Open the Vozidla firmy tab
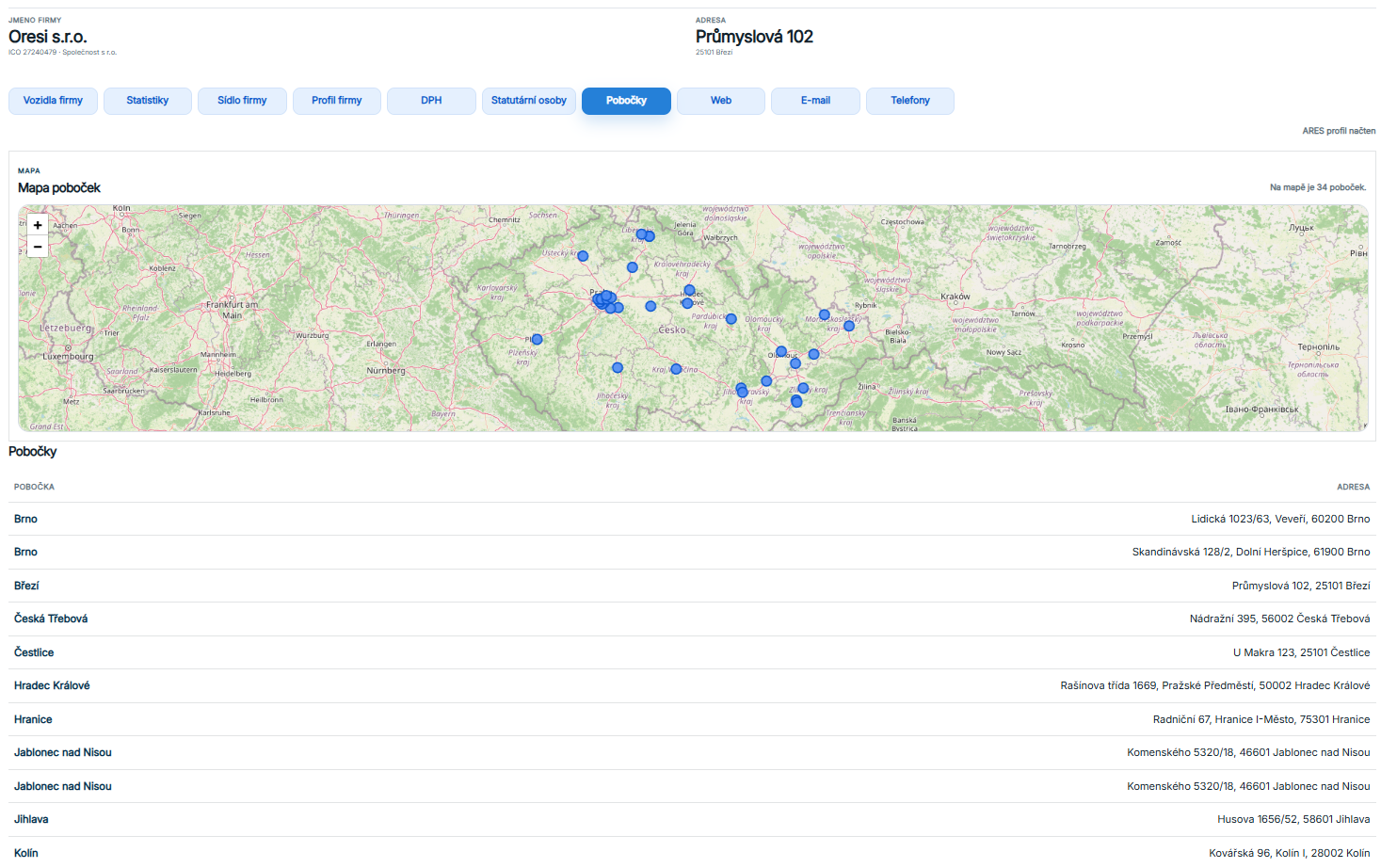This screenshot has width=1397, height=868. pyautogui.click(x=53, y=101)
